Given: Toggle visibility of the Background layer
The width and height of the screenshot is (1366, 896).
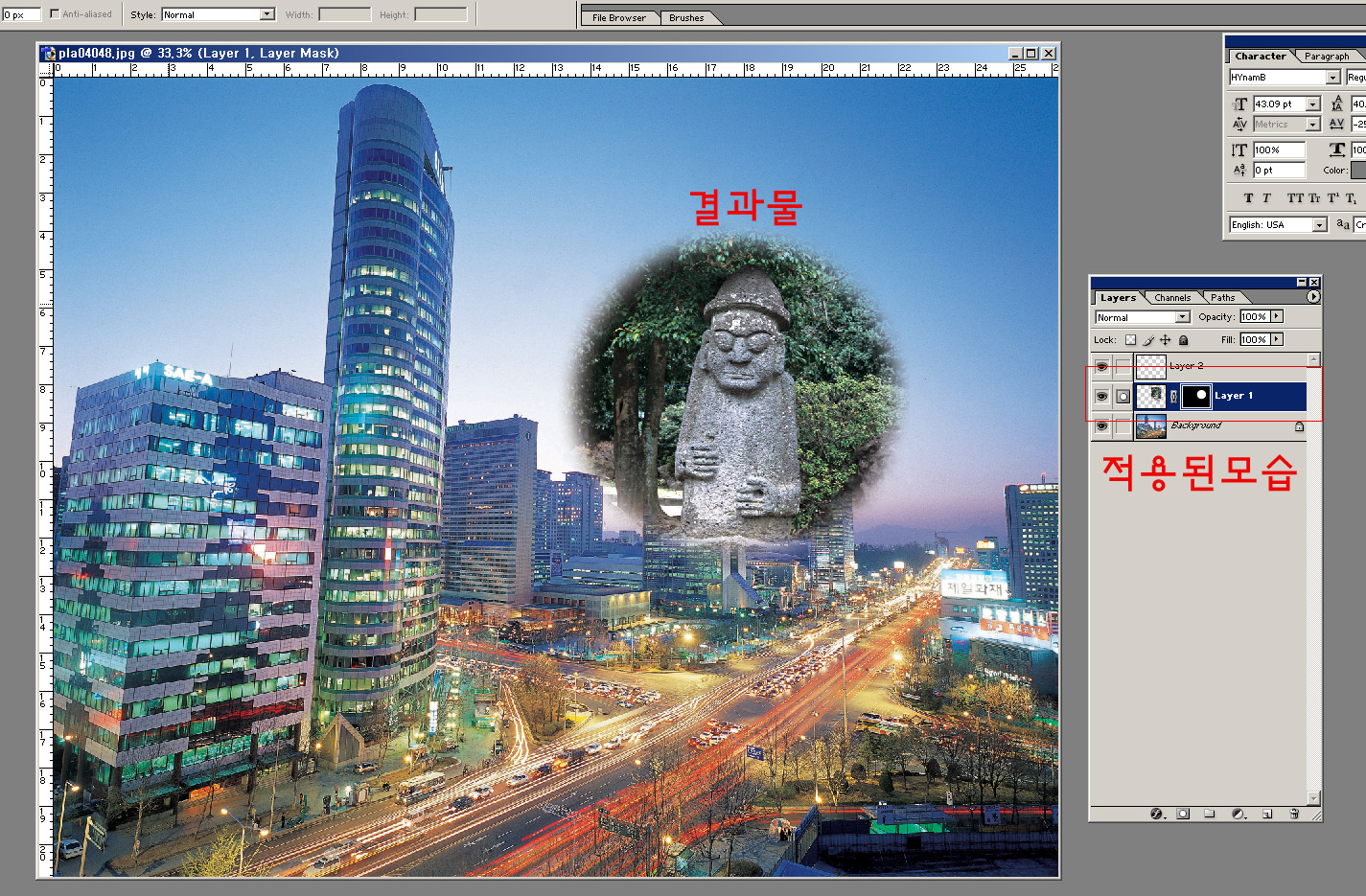Looking at the screenshot, I should (x=1101, y=425).
